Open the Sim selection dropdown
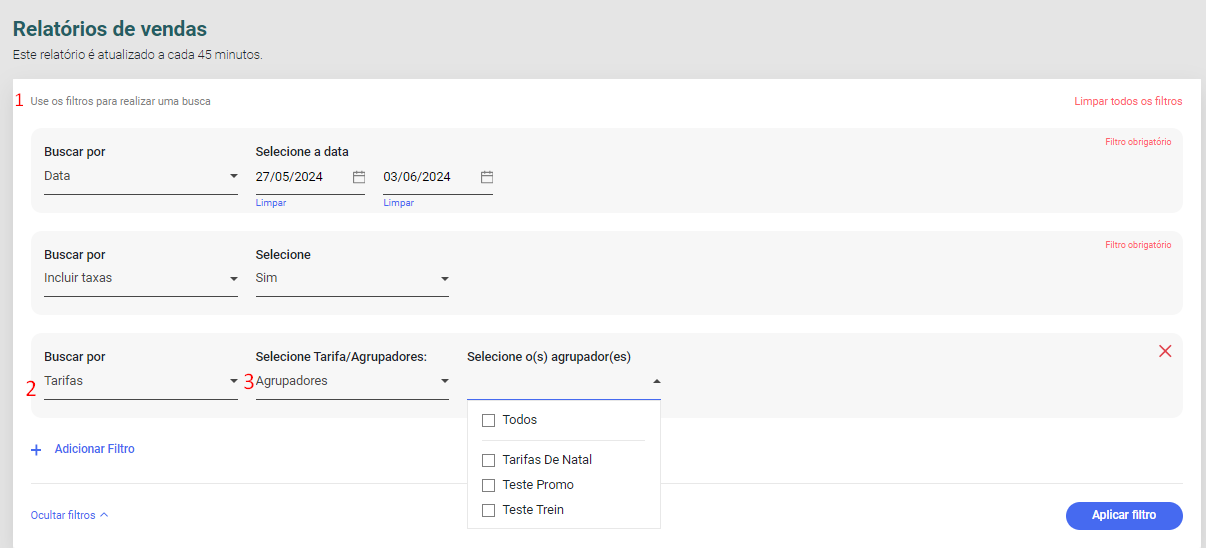This screenshot has width=1206, height=548. (352, 279)
